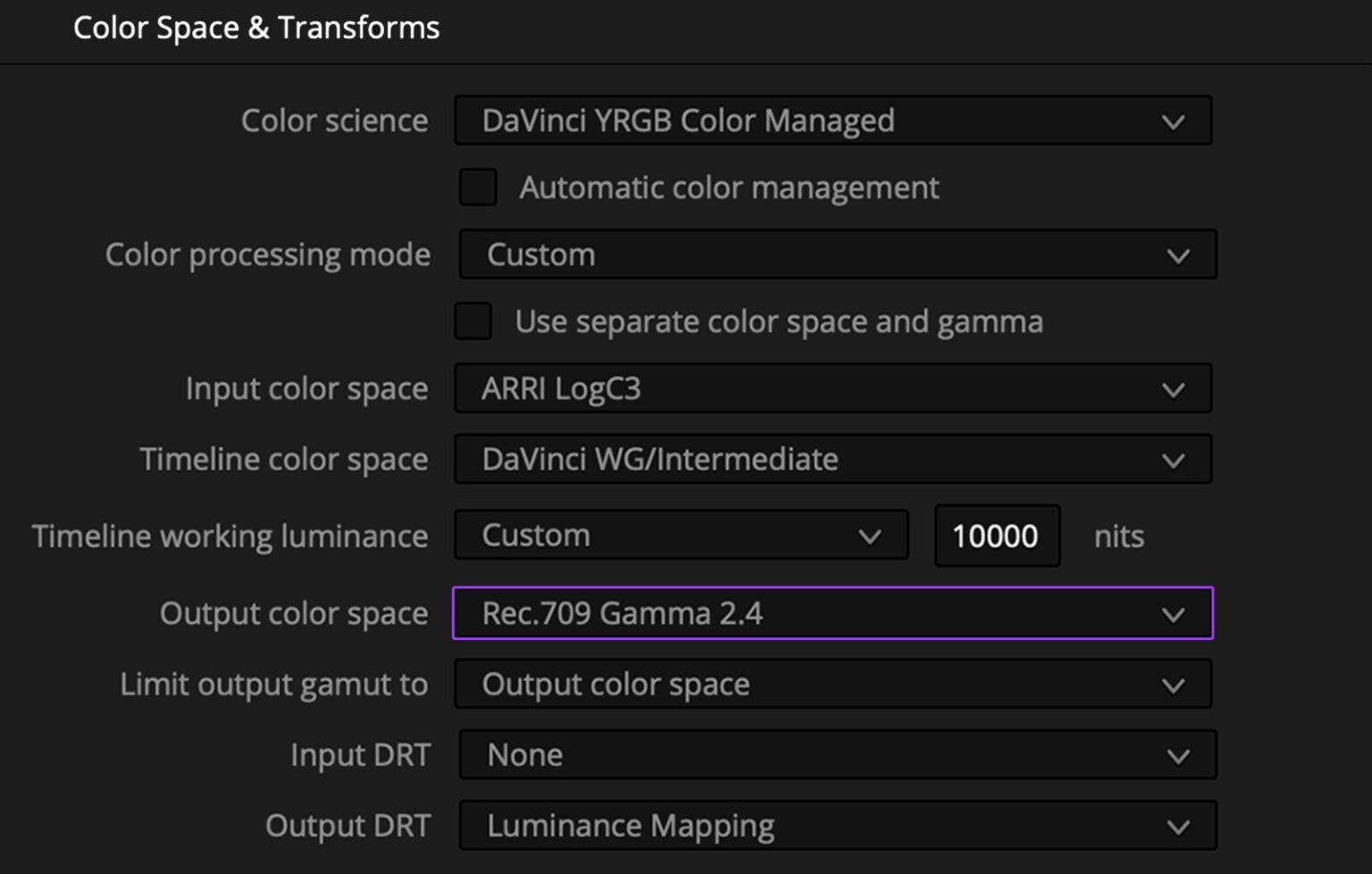Change the Limit output gamut to setting
The height and width of the screenshot is (874, 1372).
click(x=831, y=684)
